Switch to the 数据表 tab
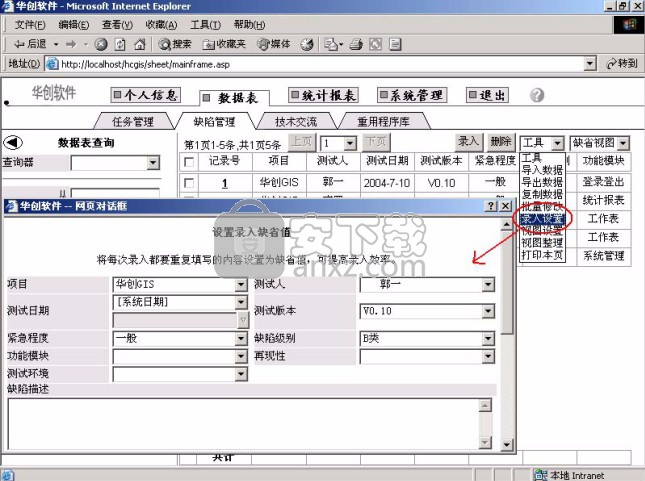The width and height of the screenshot is (645, 481). point(234,98)
